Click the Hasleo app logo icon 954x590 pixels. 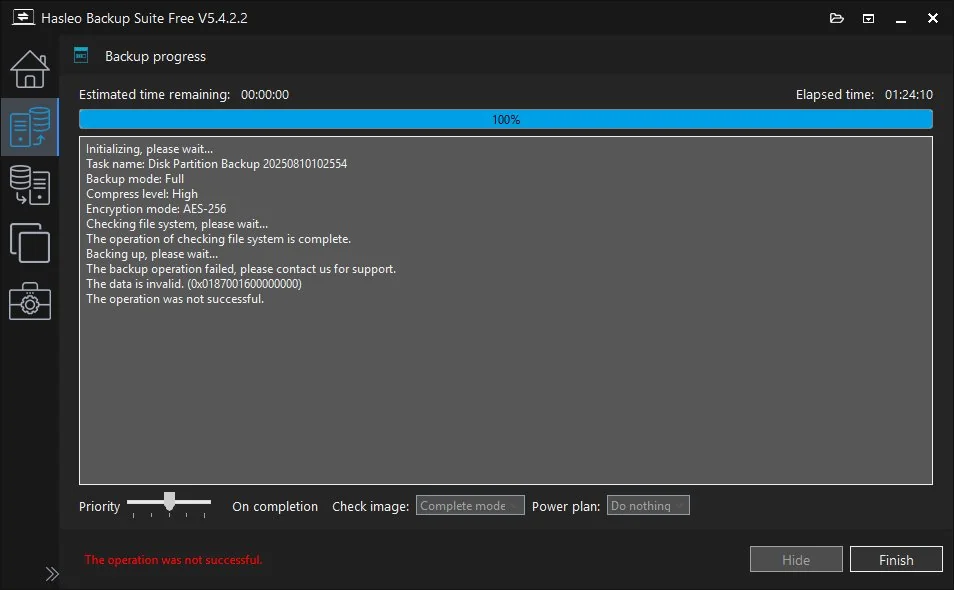23,18
